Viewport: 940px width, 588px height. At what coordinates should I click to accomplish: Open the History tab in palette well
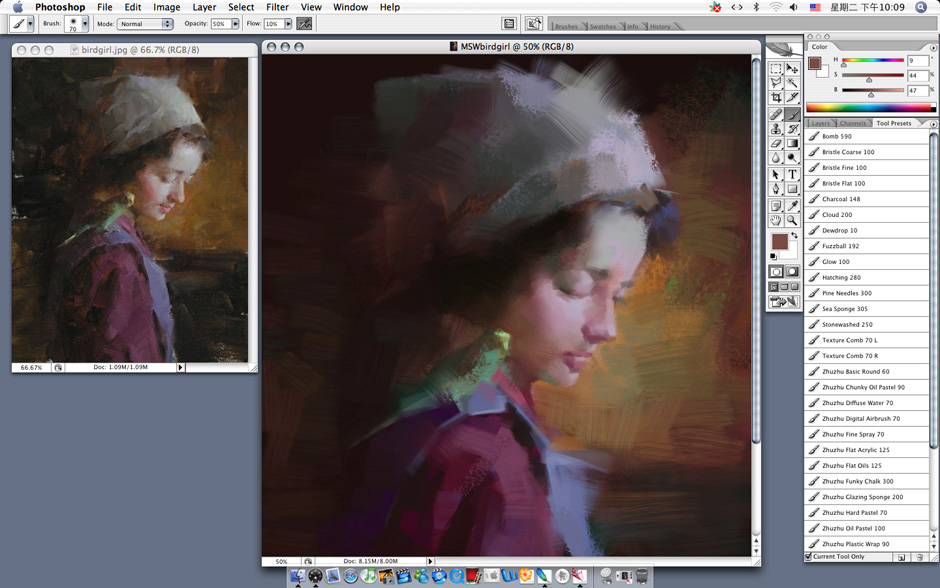660,26
